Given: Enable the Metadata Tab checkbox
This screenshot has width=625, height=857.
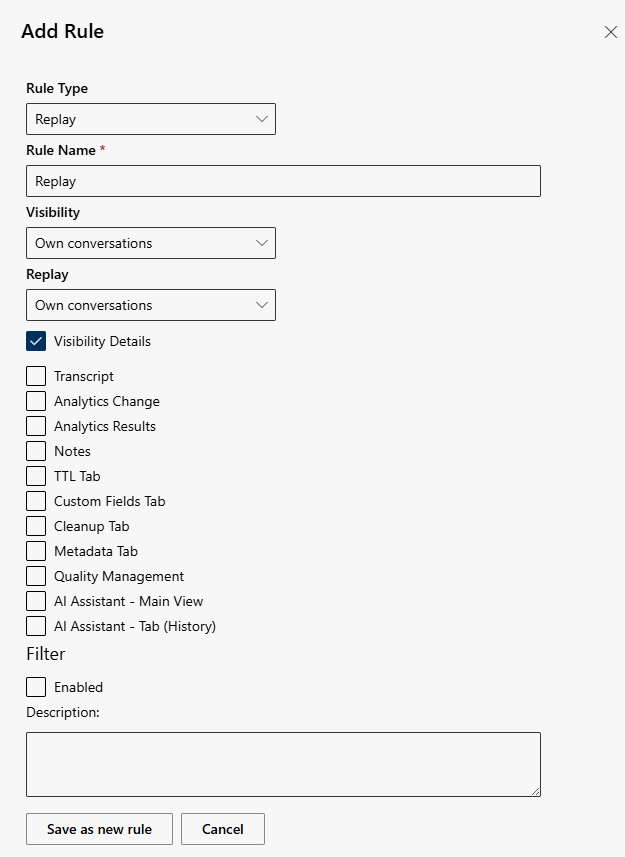Looking at the screenshot, I should (x=36, y=551).
